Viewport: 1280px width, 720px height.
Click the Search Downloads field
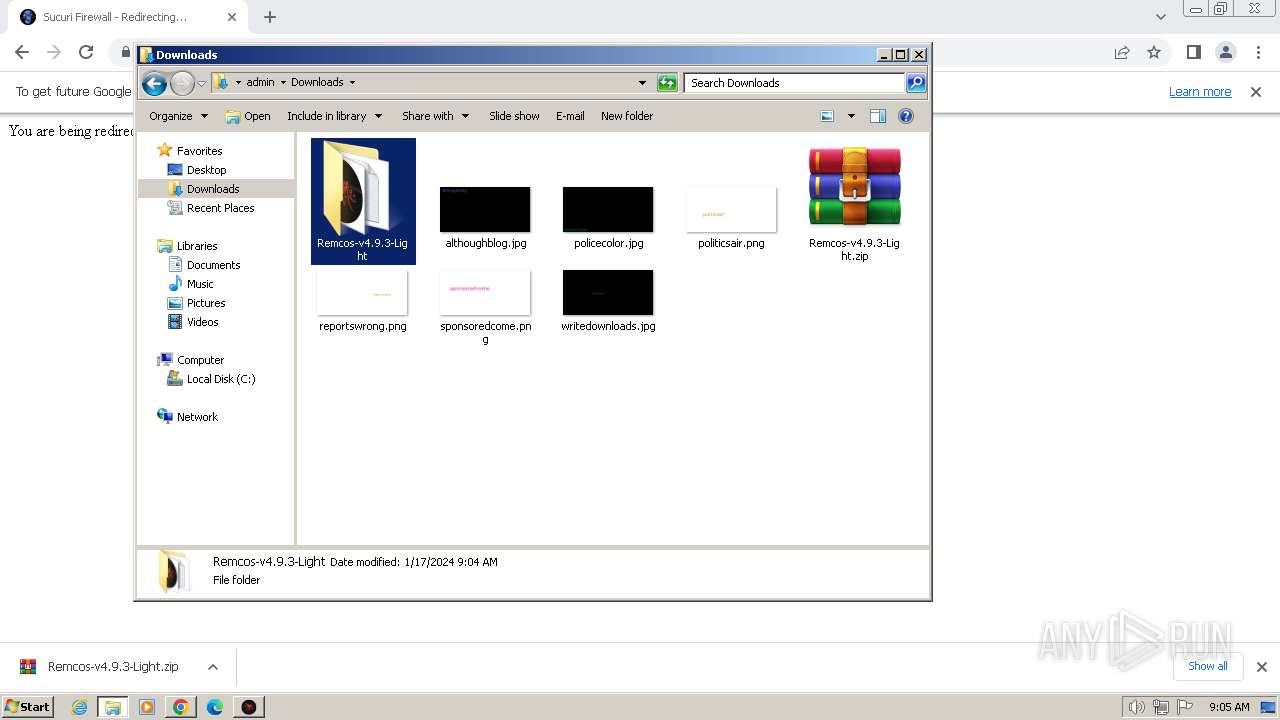795,83
